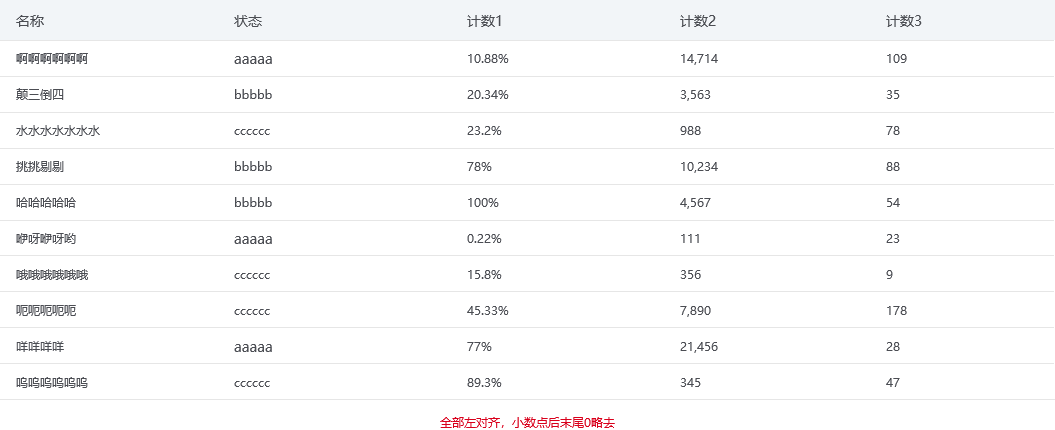Click the 状态 column header

coord(248,21)
